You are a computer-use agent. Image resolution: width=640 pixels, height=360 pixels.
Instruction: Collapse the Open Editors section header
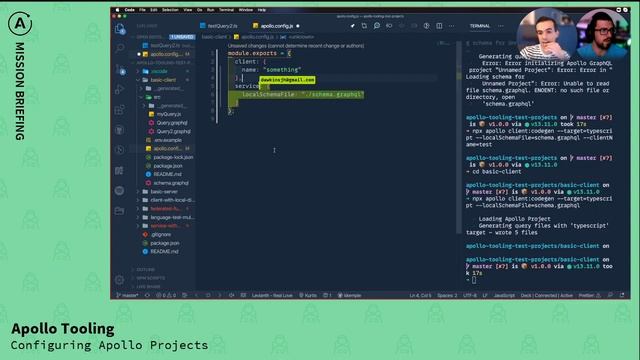(x=149, y=37)
